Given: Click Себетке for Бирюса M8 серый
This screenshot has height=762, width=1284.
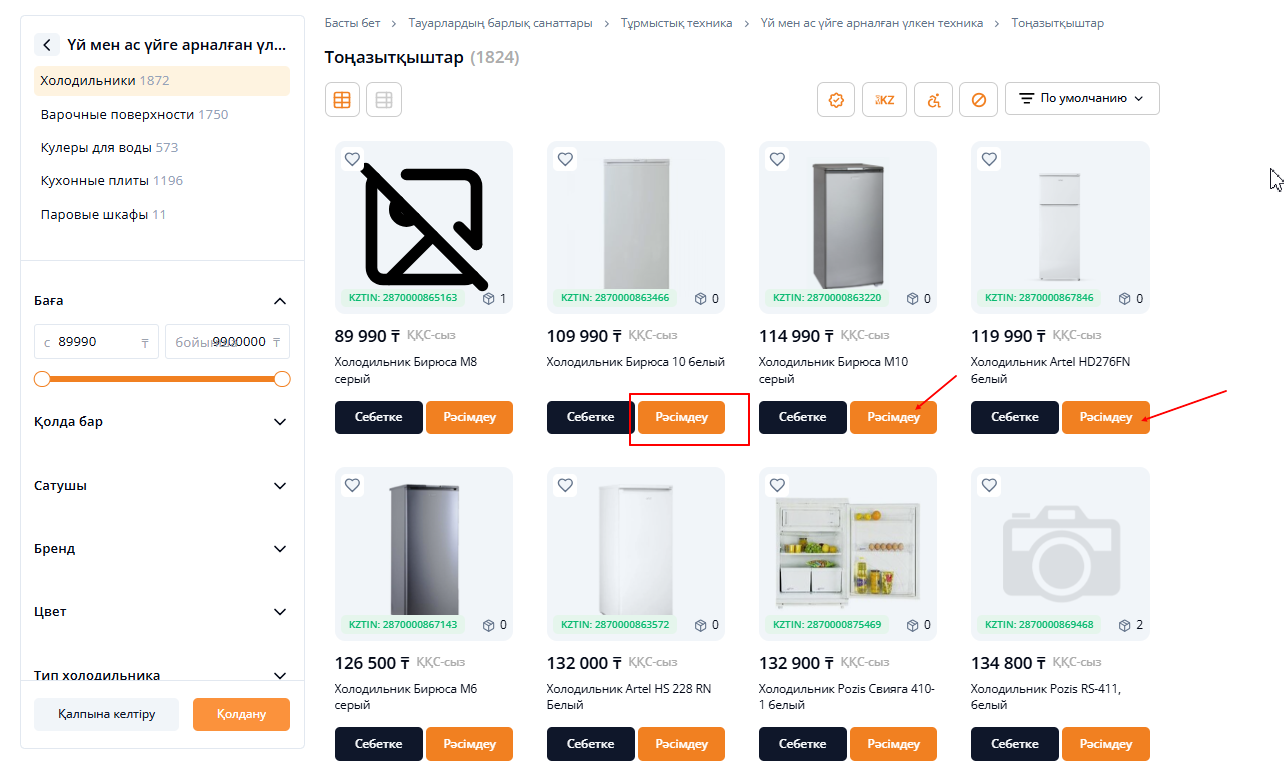Looking at the screenshot, I should point(379,417).
